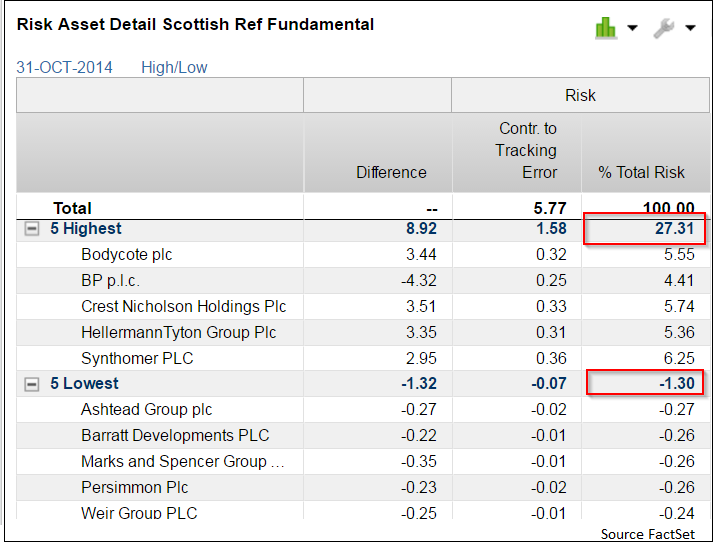
Task: Click BP total risk value 4.41
Action: click(679, 280)
